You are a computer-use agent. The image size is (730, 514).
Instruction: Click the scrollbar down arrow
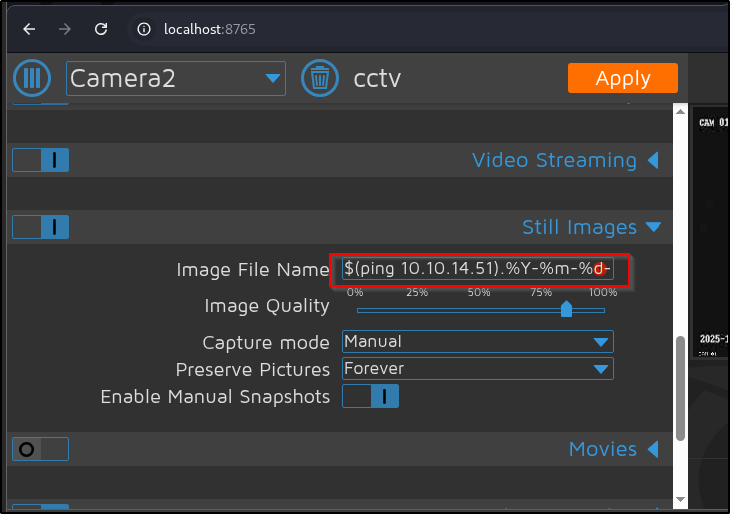680,499
